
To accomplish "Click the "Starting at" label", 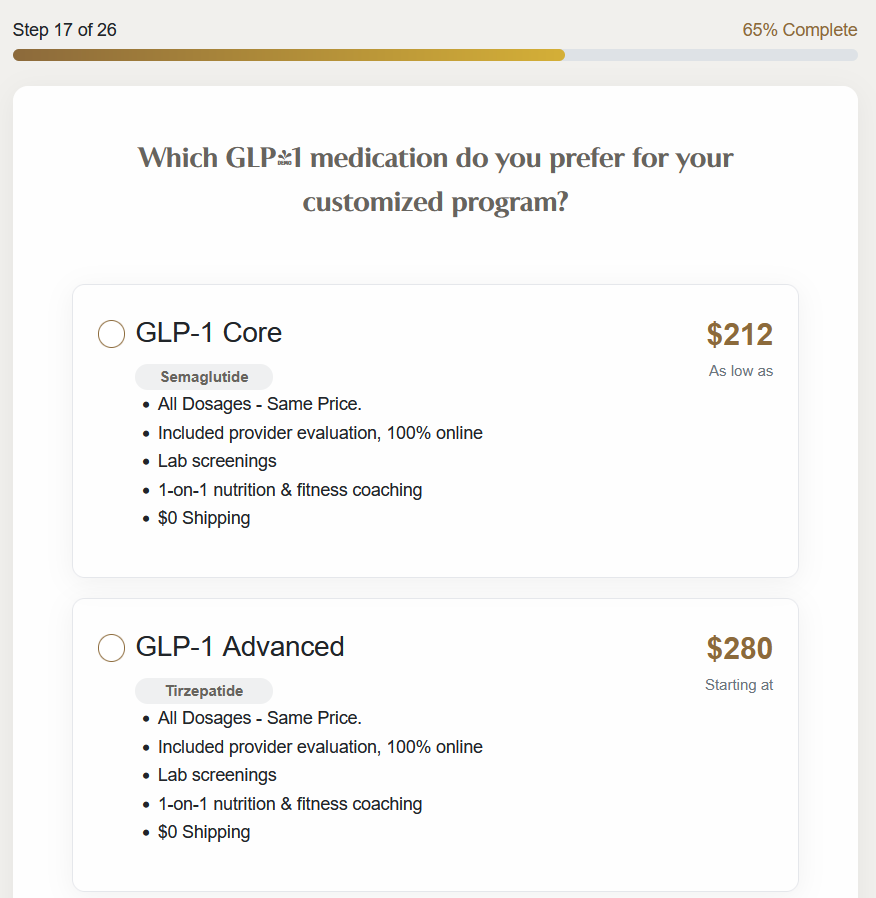I will coord(739,685).
